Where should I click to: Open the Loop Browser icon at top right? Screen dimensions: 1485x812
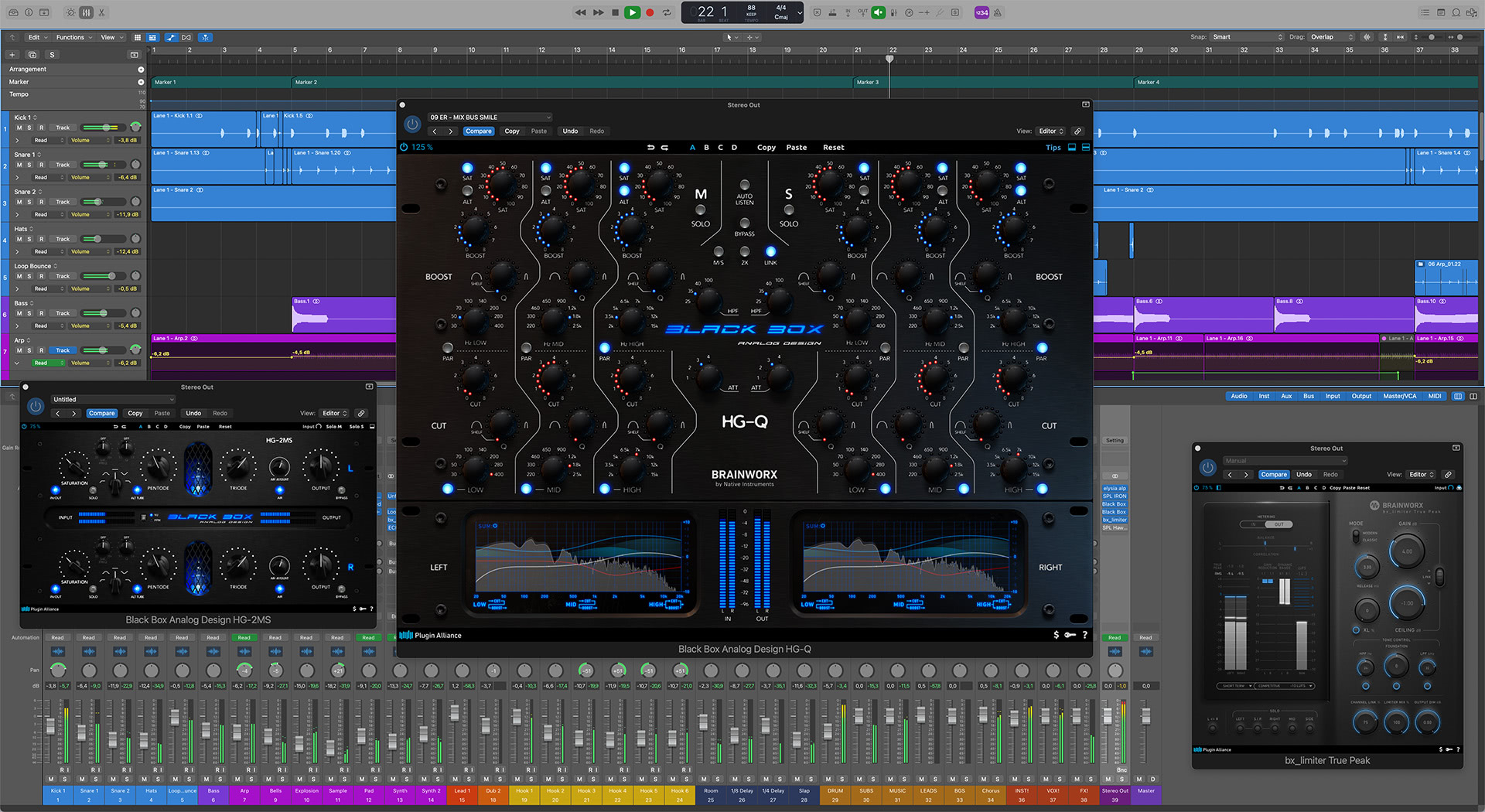[x=1456, y=12]
